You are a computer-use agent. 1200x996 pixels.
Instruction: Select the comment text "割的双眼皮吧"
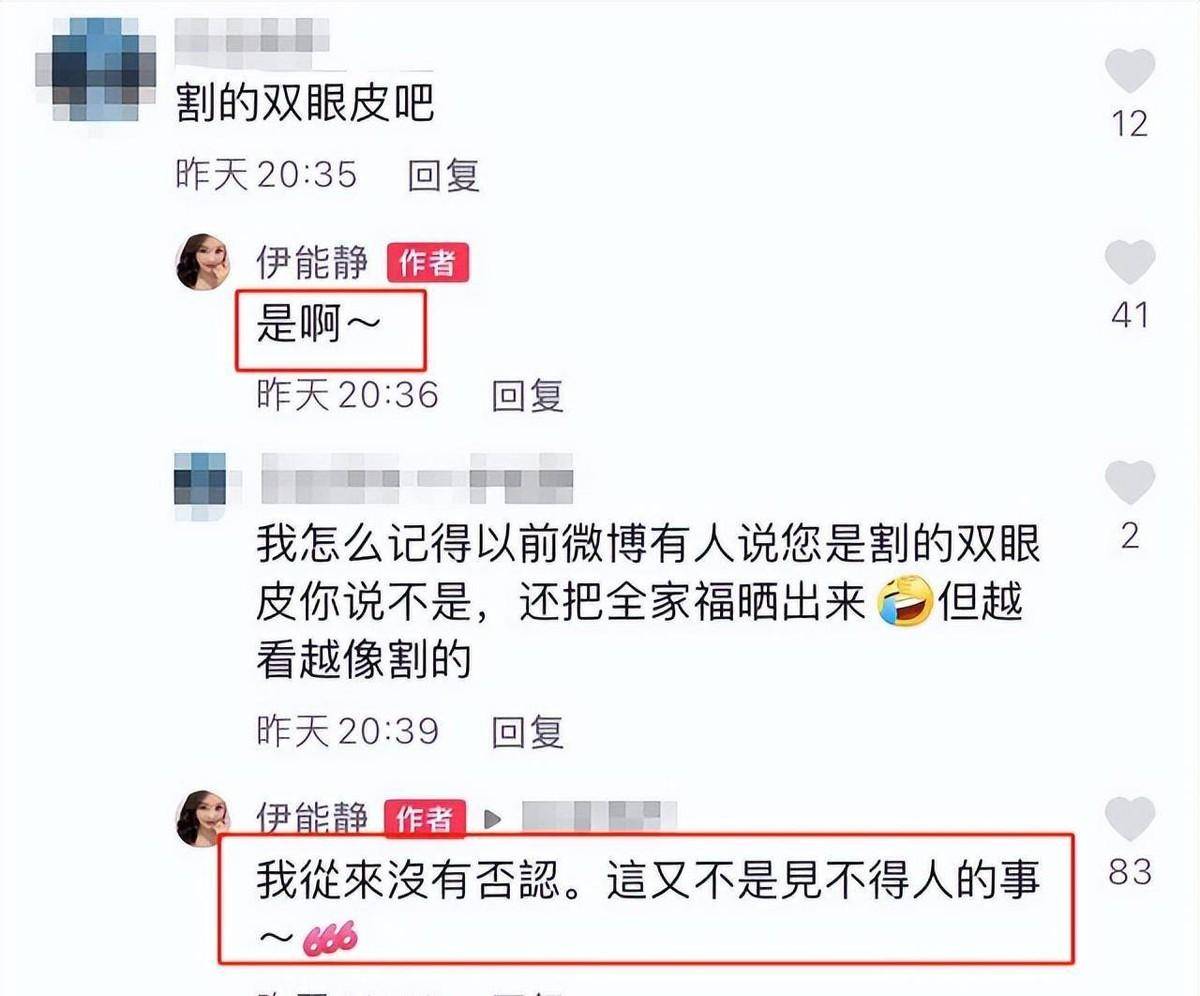click(x=305, y=103)
